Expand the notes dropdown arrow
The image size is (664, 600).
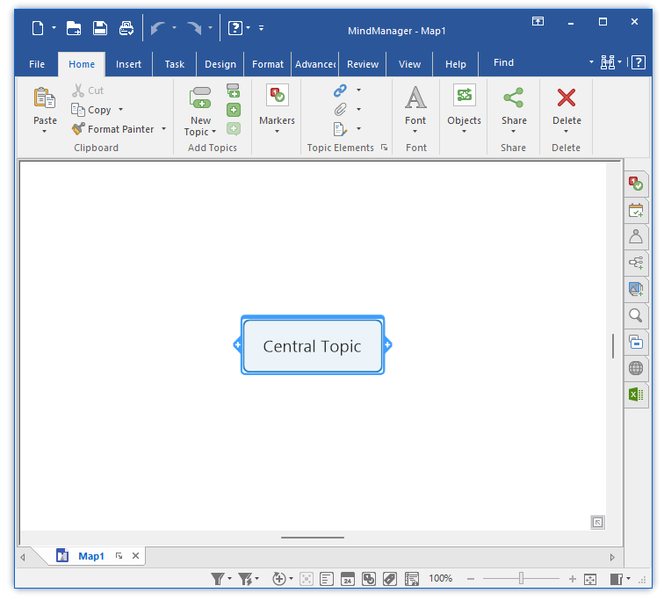coord(359,129)
